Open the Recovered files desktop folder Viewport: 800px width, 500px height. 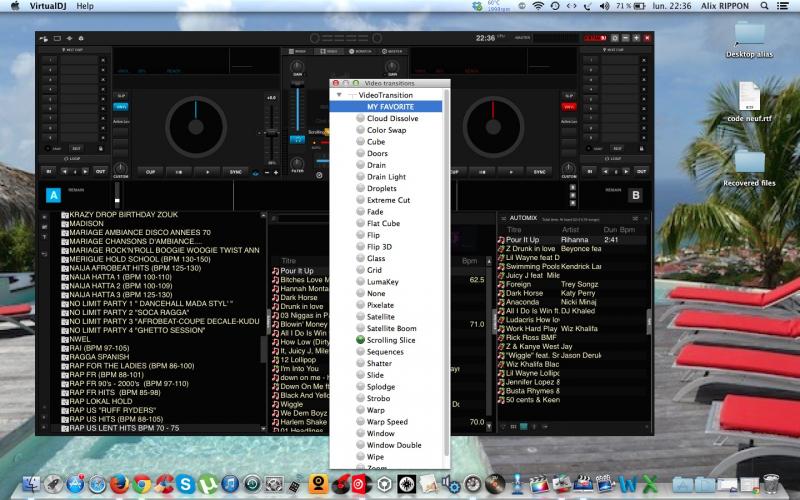[749, 164]
